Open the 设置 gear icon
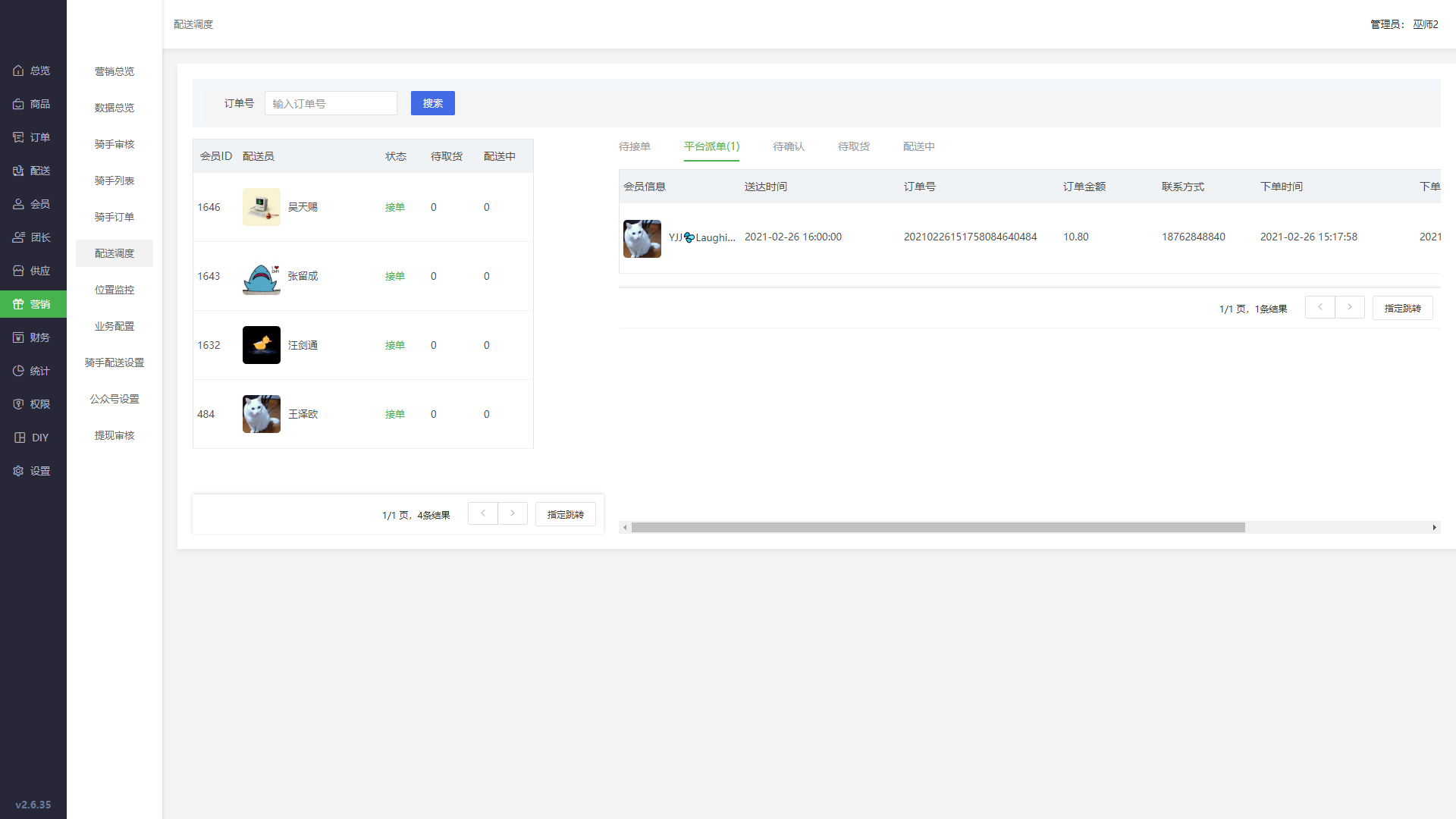 [18, 471]
